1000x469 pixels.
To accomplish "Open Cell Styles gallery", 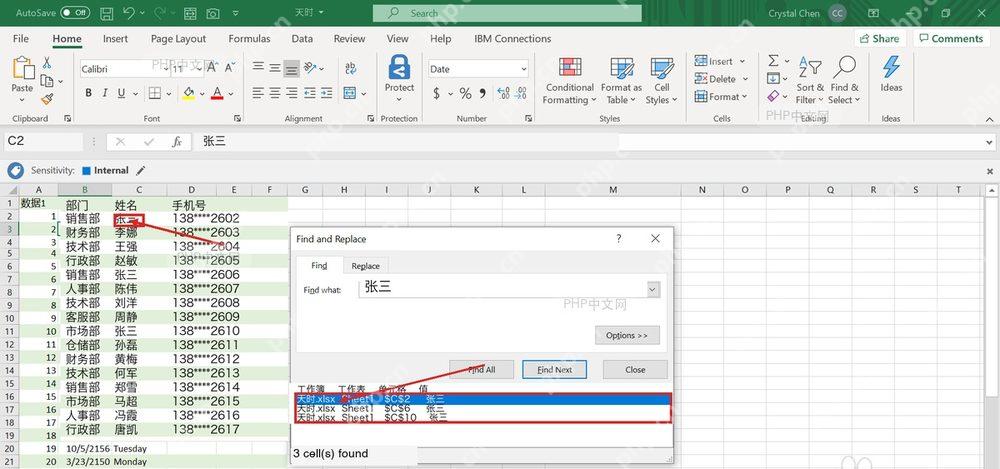I will point(661,80).
